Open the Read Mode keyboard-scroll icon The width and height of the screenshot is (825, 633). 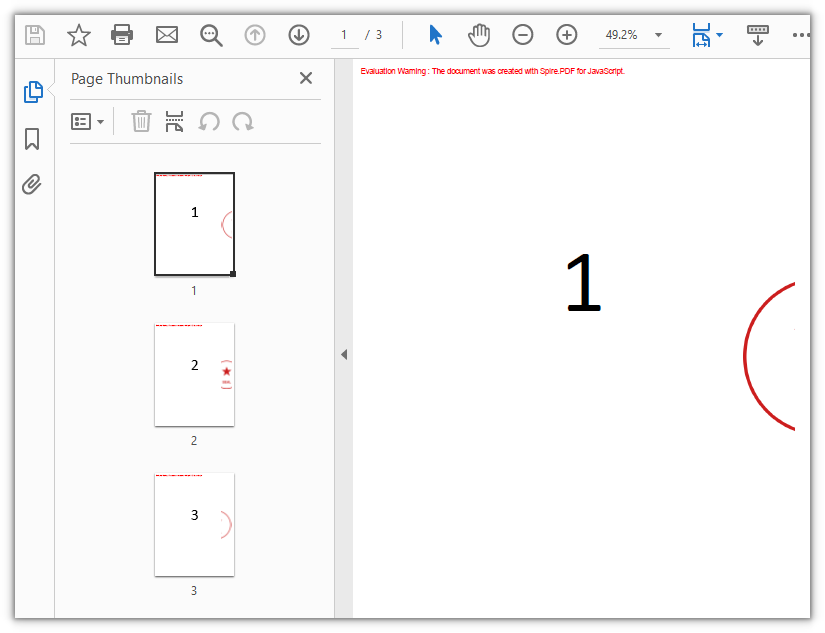click(x=758, y=35)
